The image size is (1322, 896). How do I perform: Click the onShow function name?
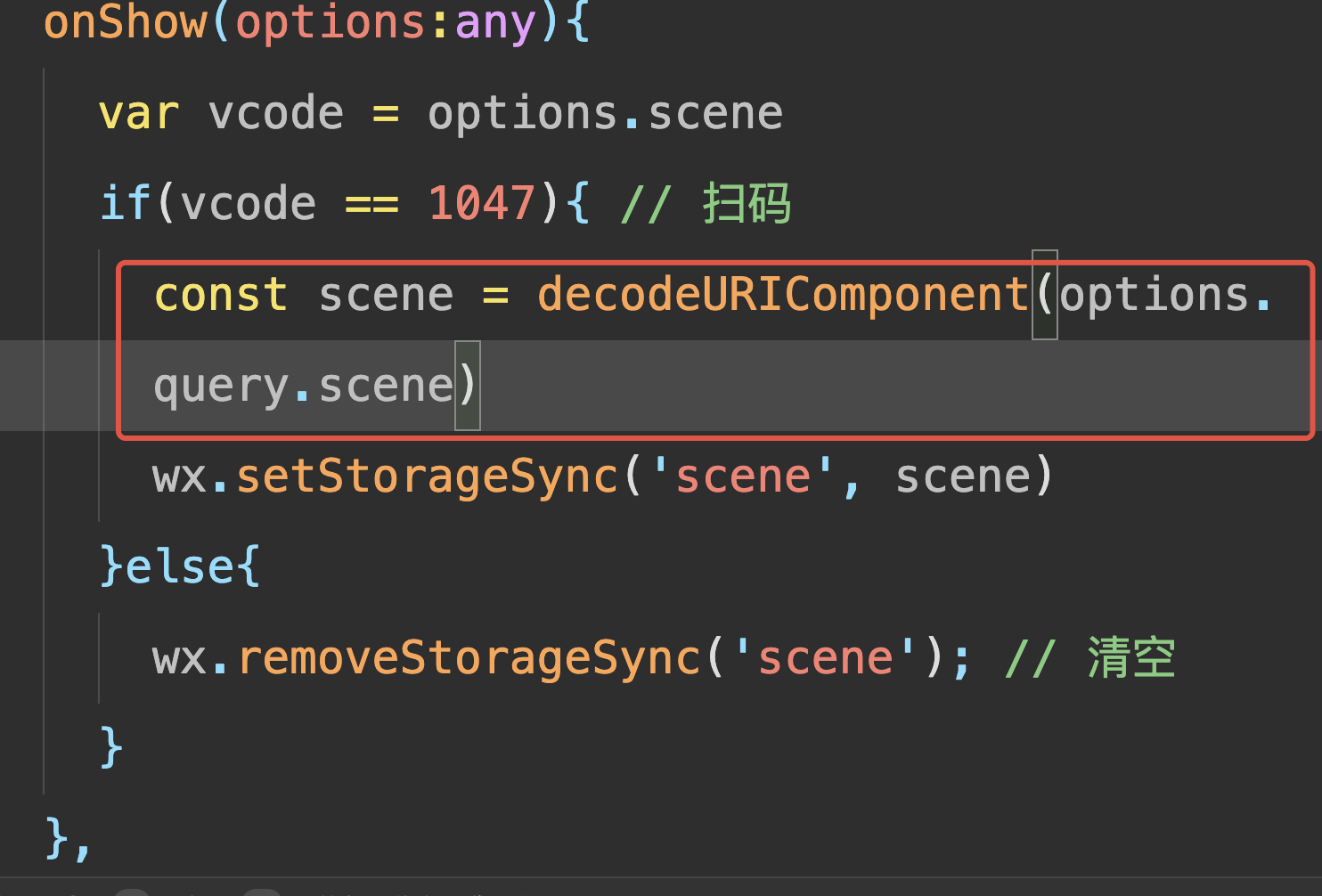click(125, 22)
